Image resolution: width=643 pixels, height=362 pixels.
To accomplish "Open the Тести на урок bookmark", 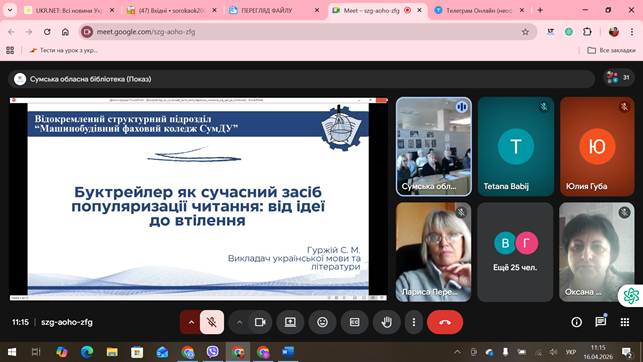I will pyautogui.click(x=64, y=50).
